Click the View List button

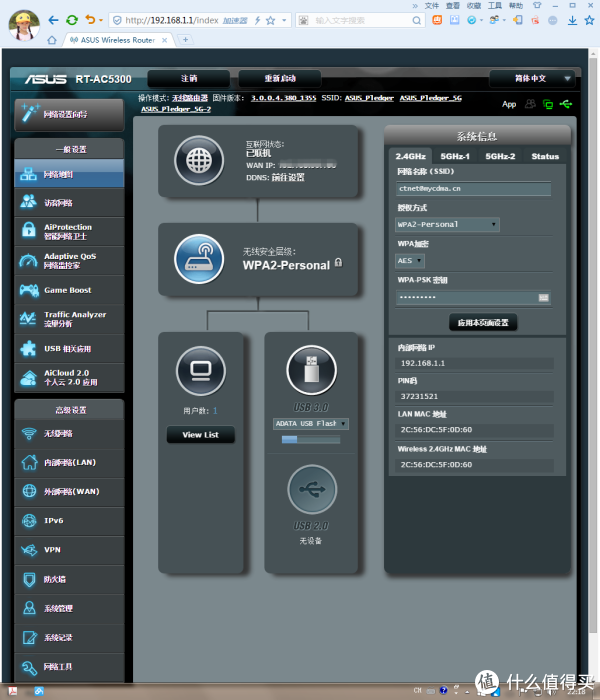200,435
